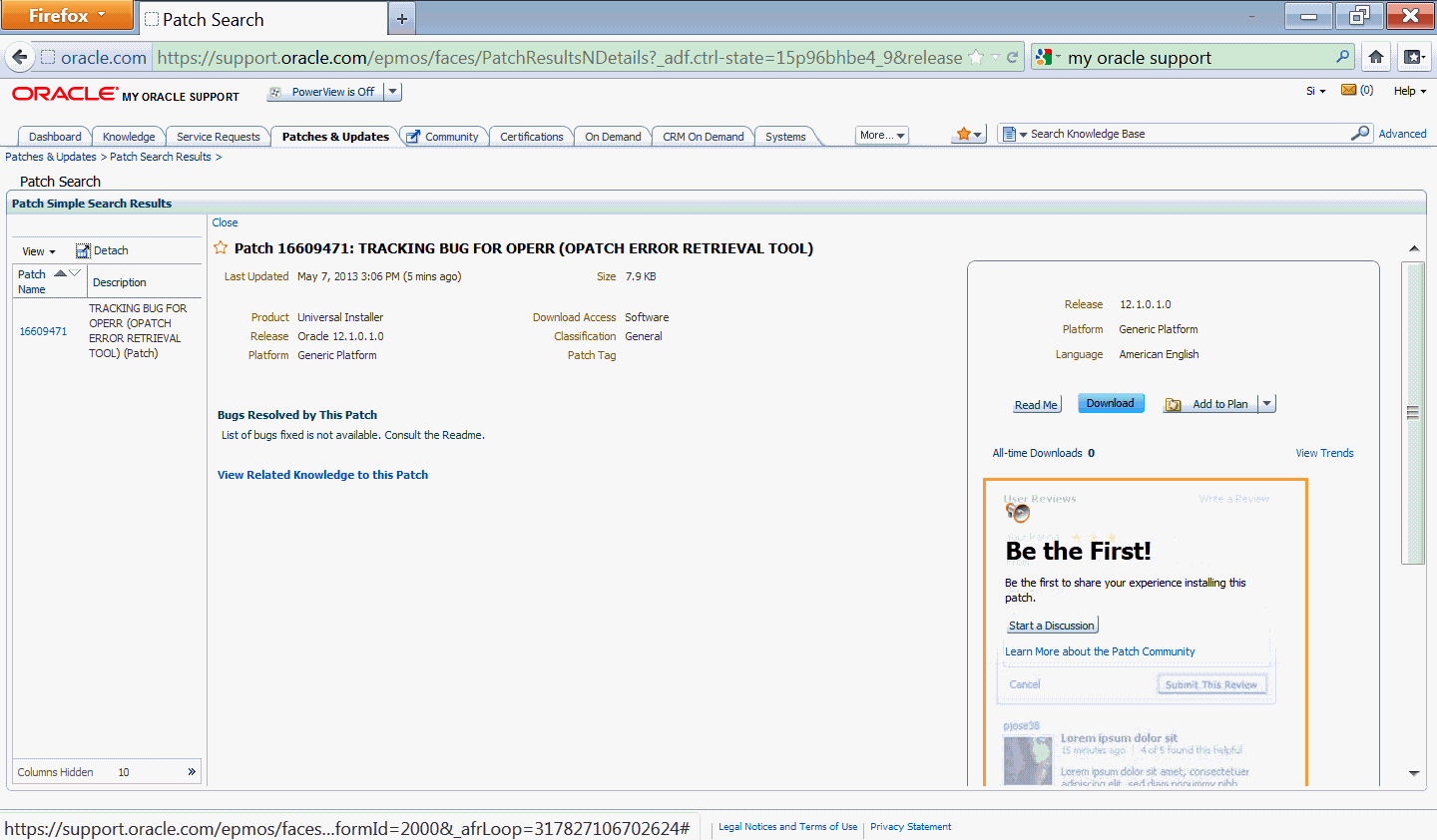Image resolution: width=1437 pixels, height=840 pixels.
Task: Click the Oracle logo
Action: pos(65,93)
